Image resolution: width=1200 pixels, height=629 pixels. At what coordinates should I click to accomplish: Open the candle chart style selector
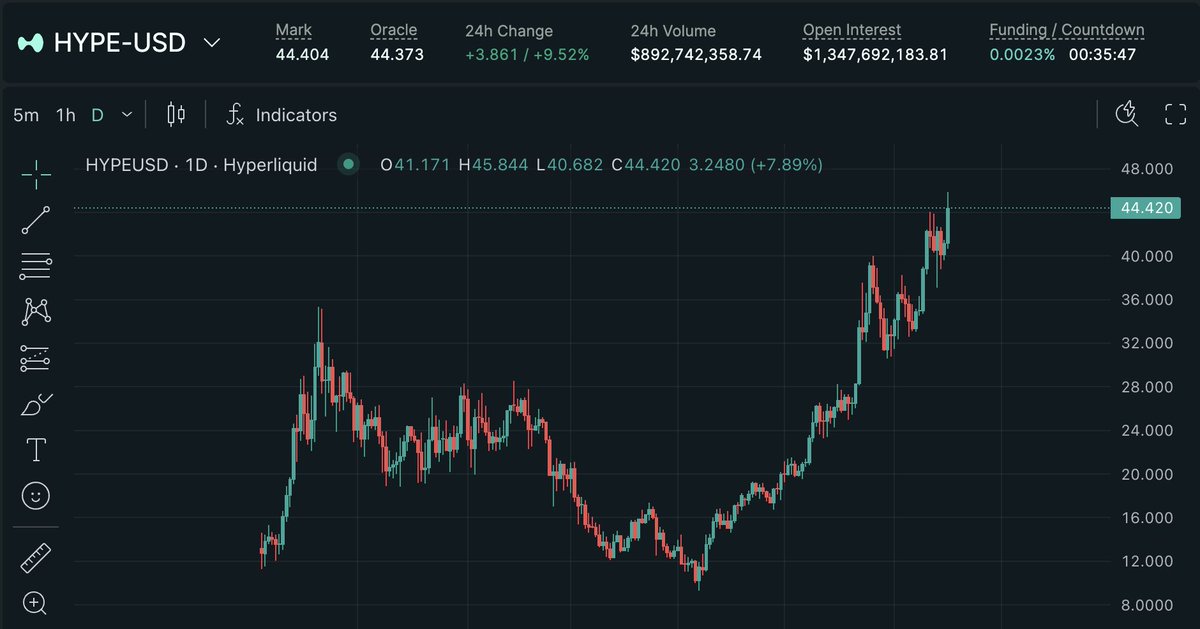click(x=176, y=115)
